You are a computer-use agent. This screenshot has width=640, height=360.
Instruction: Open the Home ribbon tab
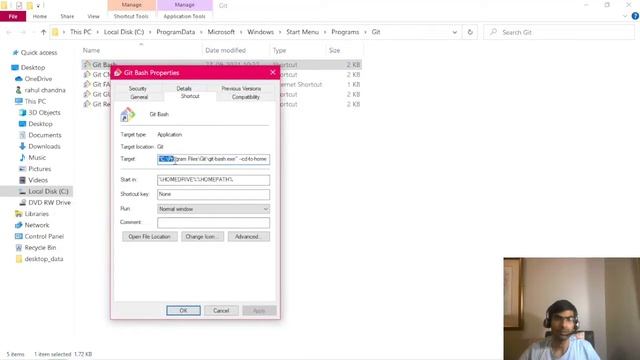click(40, 16)
